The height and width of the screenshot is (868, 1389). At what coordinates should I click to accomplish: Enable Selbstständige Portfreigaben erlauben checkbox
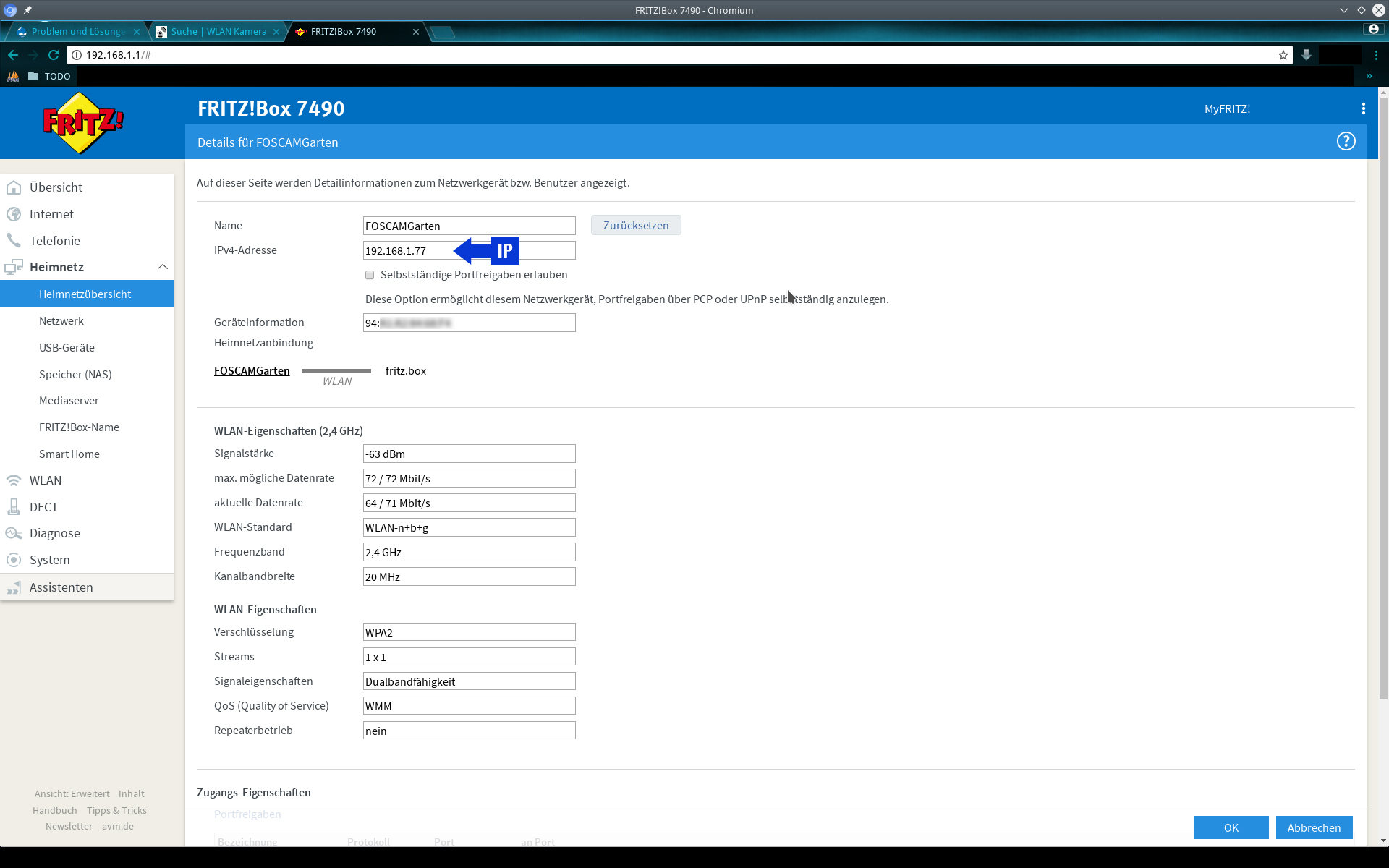370,275
